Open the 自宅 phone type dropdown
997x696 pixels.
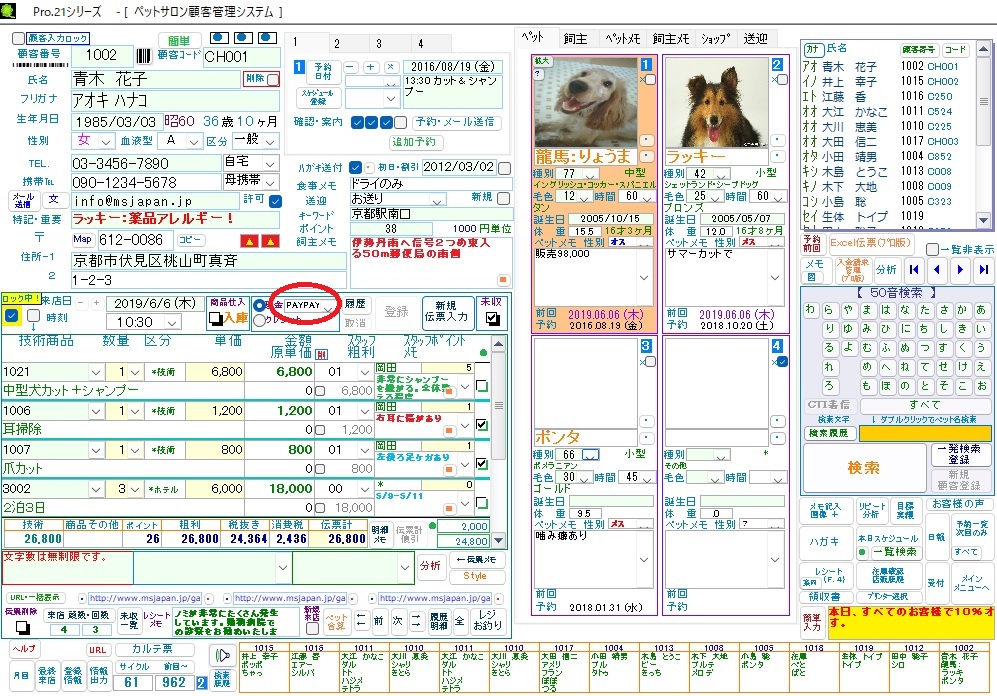(x=272, y=163)
